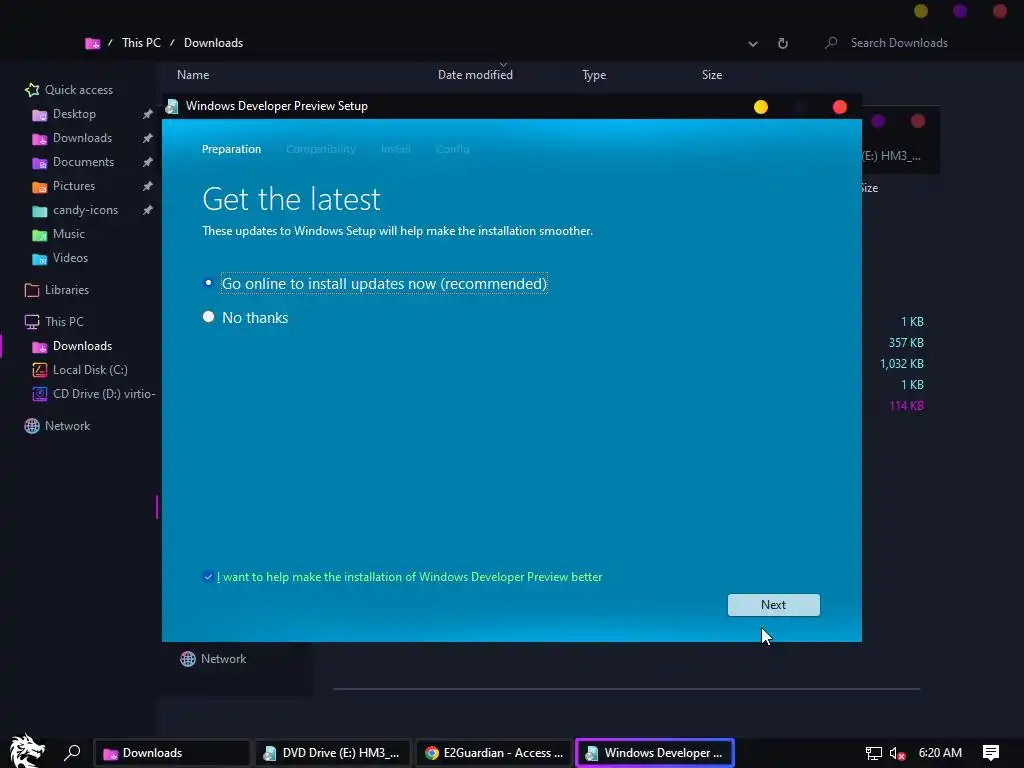Select the Compatibility step tab
This screenshot has width=1024, height=768.
point(321,149)
